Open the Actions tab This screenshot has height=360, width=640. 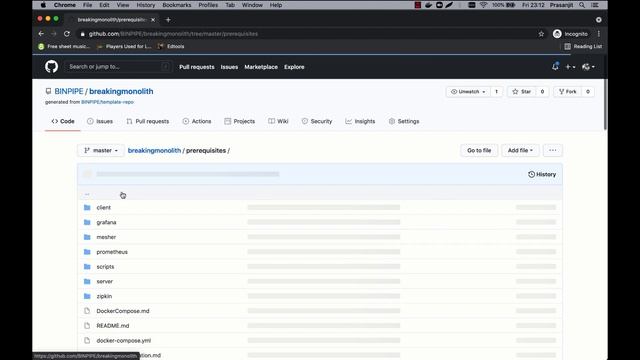tap(197, 121)
